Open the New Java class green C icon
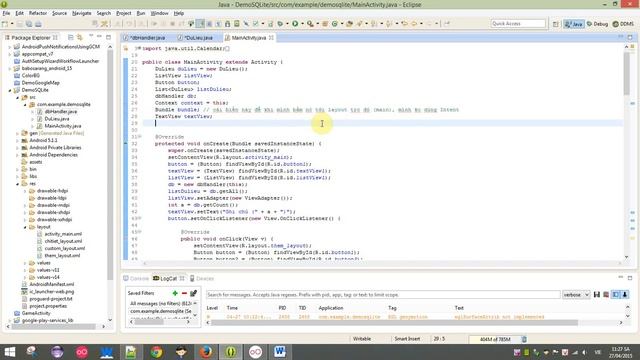The image size is (640, 360). click(335, 24)
